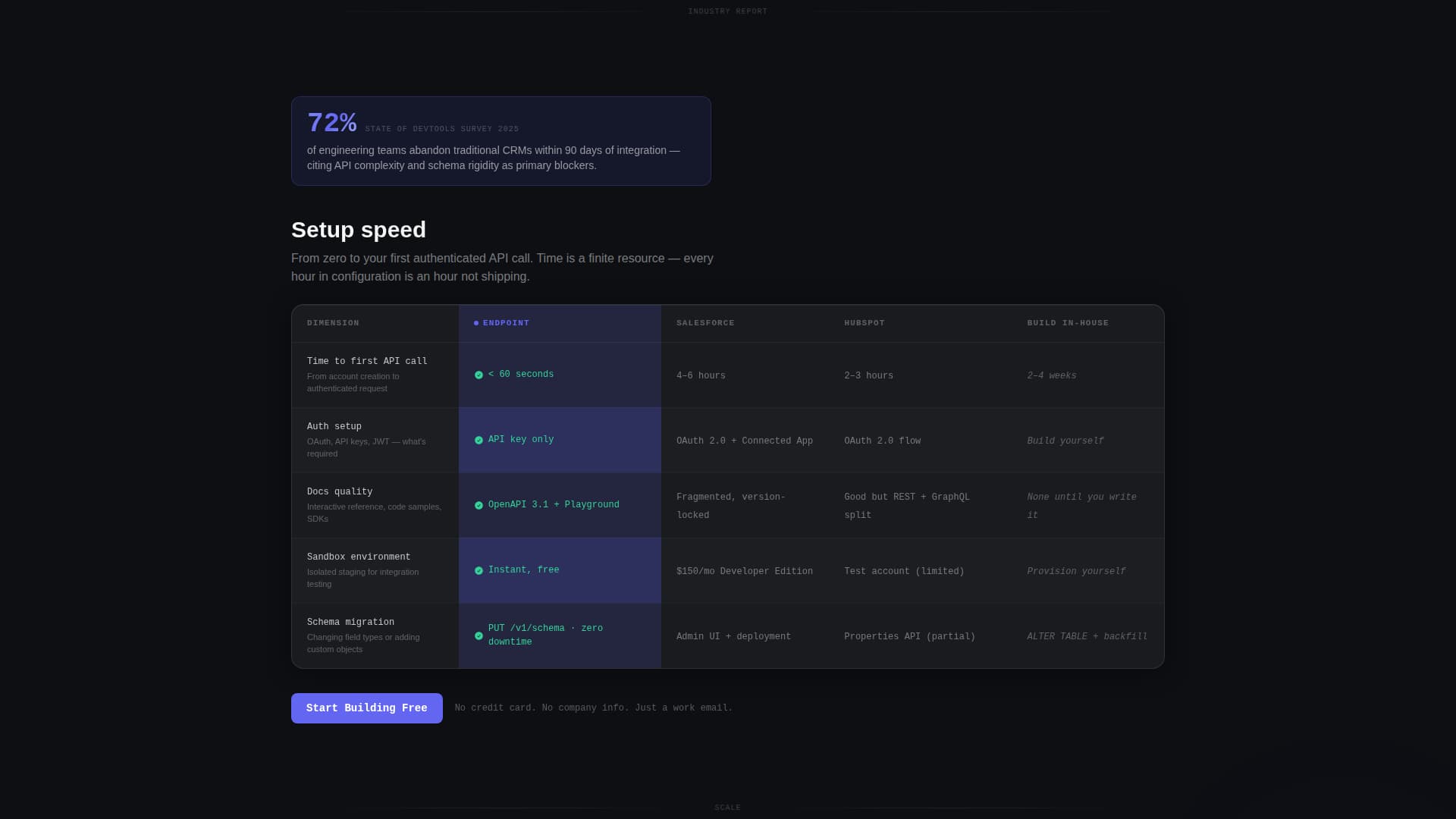Click the check icon next to "API key only"
The width and height of the screenshot is (1456, 819).
[x=479, y=440]
